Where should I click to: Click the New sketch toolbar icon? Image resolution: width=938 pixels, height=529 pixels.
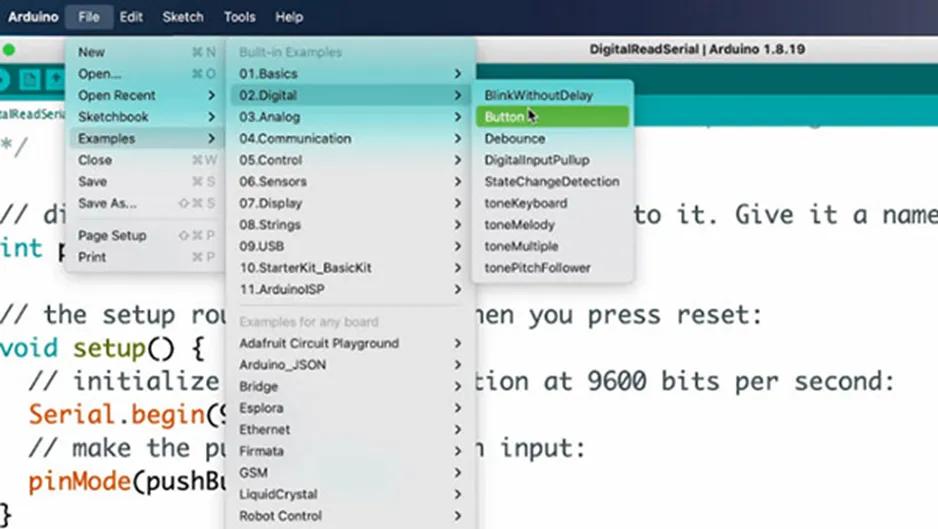point(29,78)
